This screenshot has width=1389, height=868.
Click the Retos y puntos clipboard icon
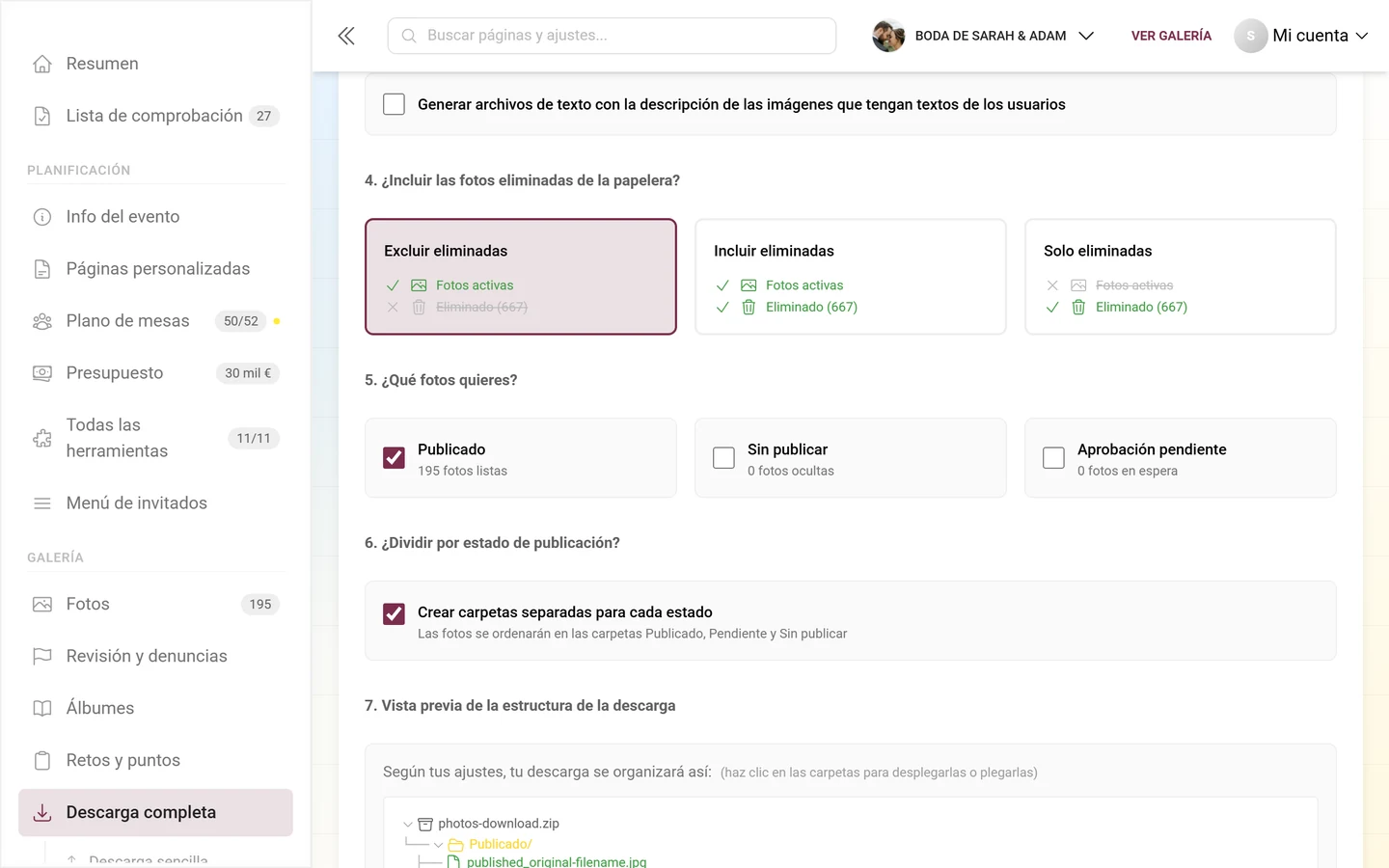[42, 761]
